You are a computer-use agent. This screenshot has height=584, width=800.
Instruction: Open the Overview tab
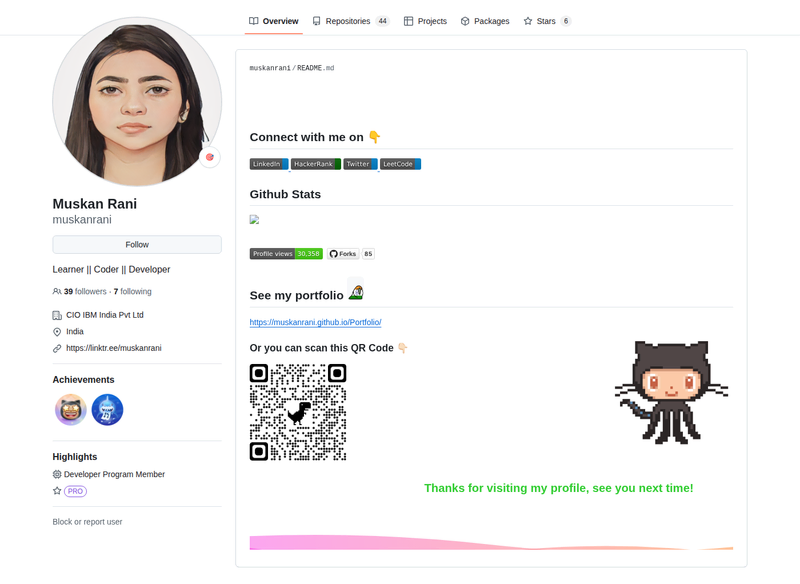[273, 21]
